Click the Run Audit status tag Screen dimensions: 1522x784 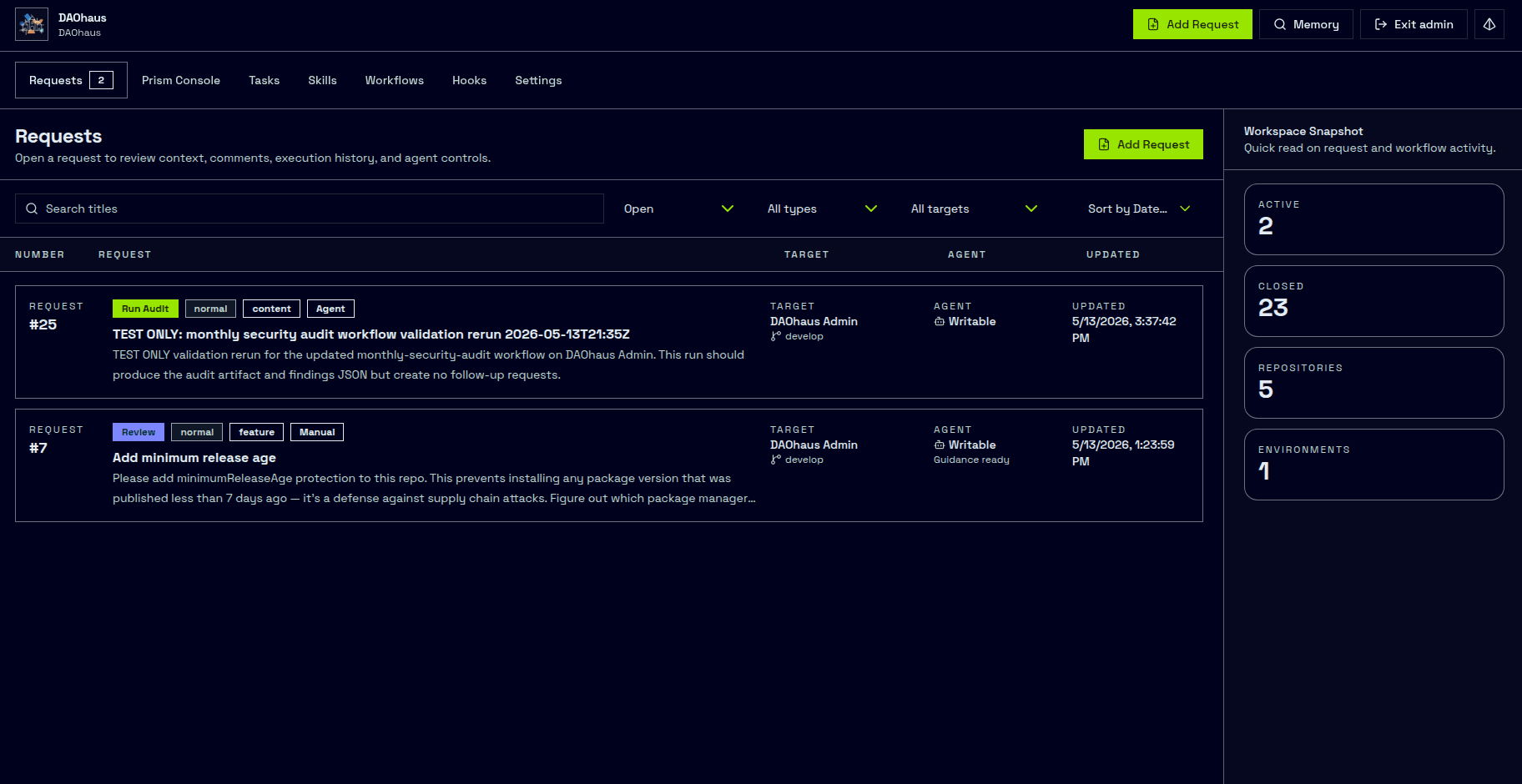145,309
